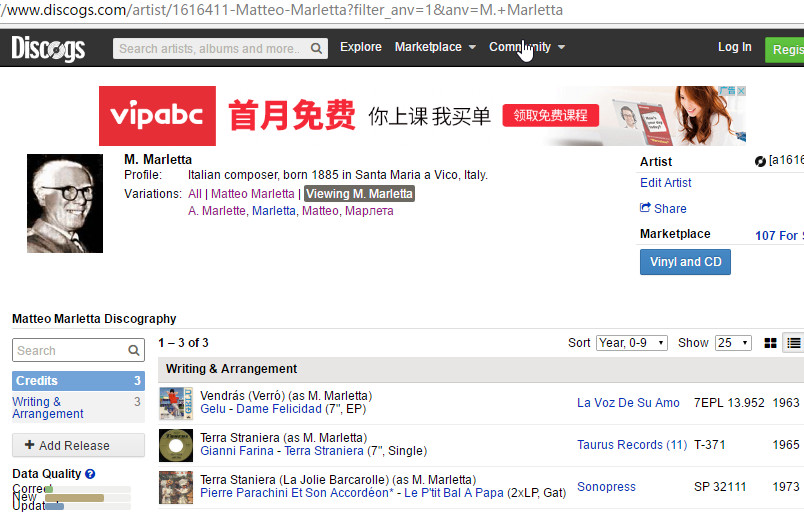
Task: Click catalog number 7EPL 13.952
Action: point(729,403)
